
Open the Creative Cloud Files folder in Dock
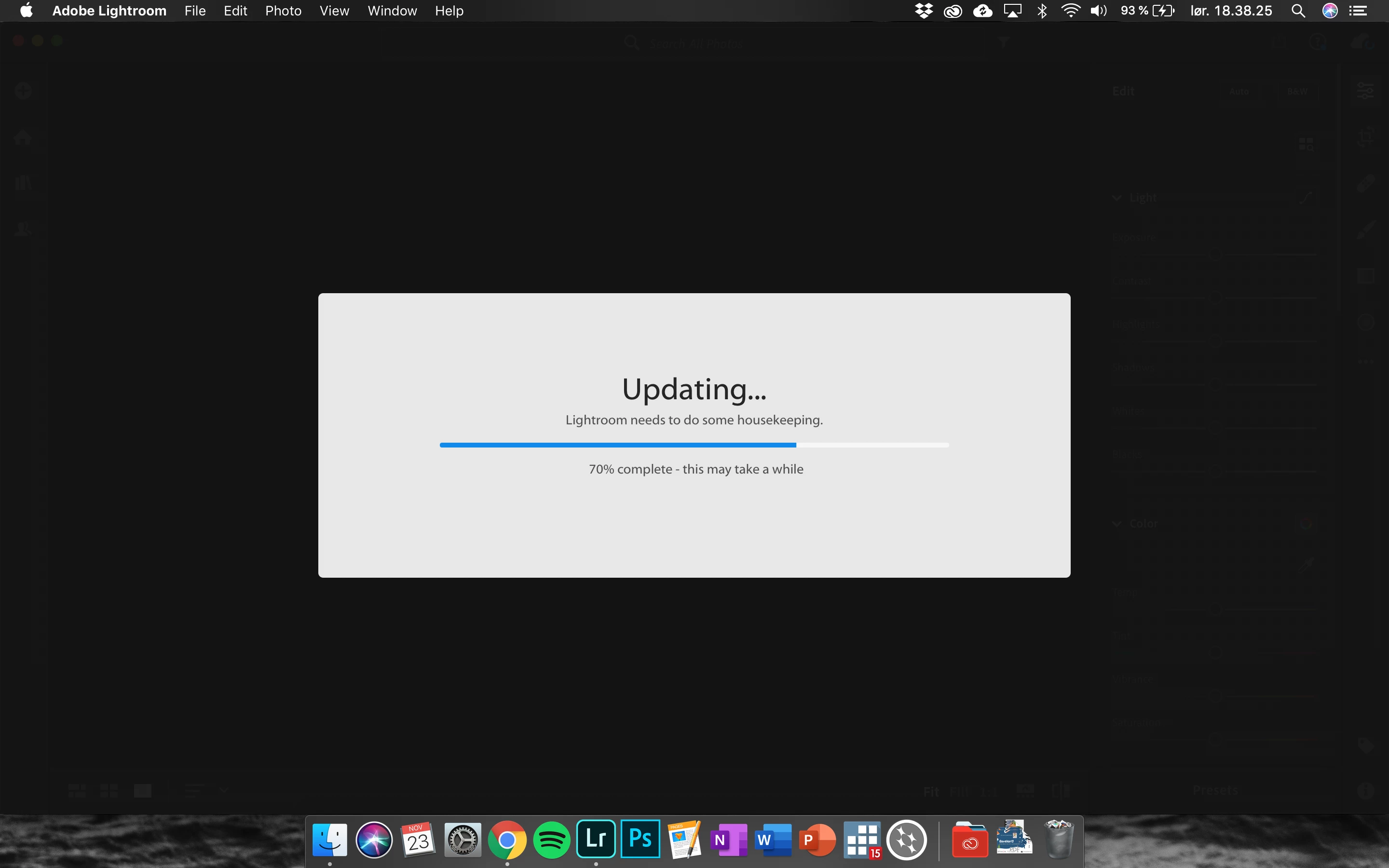(x=969, y=841)
